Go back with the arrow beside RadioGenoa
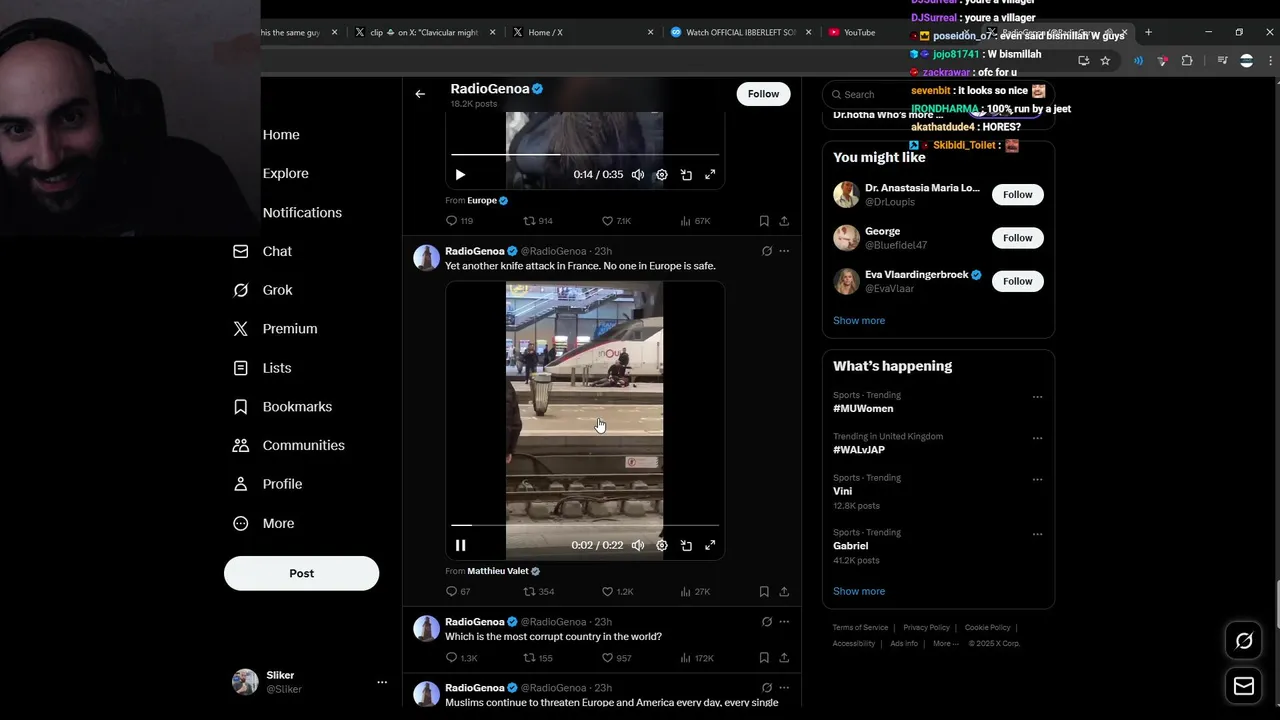This screenshot has width=1280, height=720. 420,94
